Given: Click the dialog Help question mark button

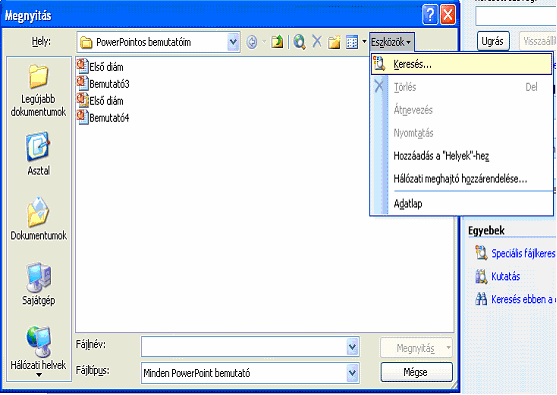Looking at the screenshot, I should click(430, 15).
